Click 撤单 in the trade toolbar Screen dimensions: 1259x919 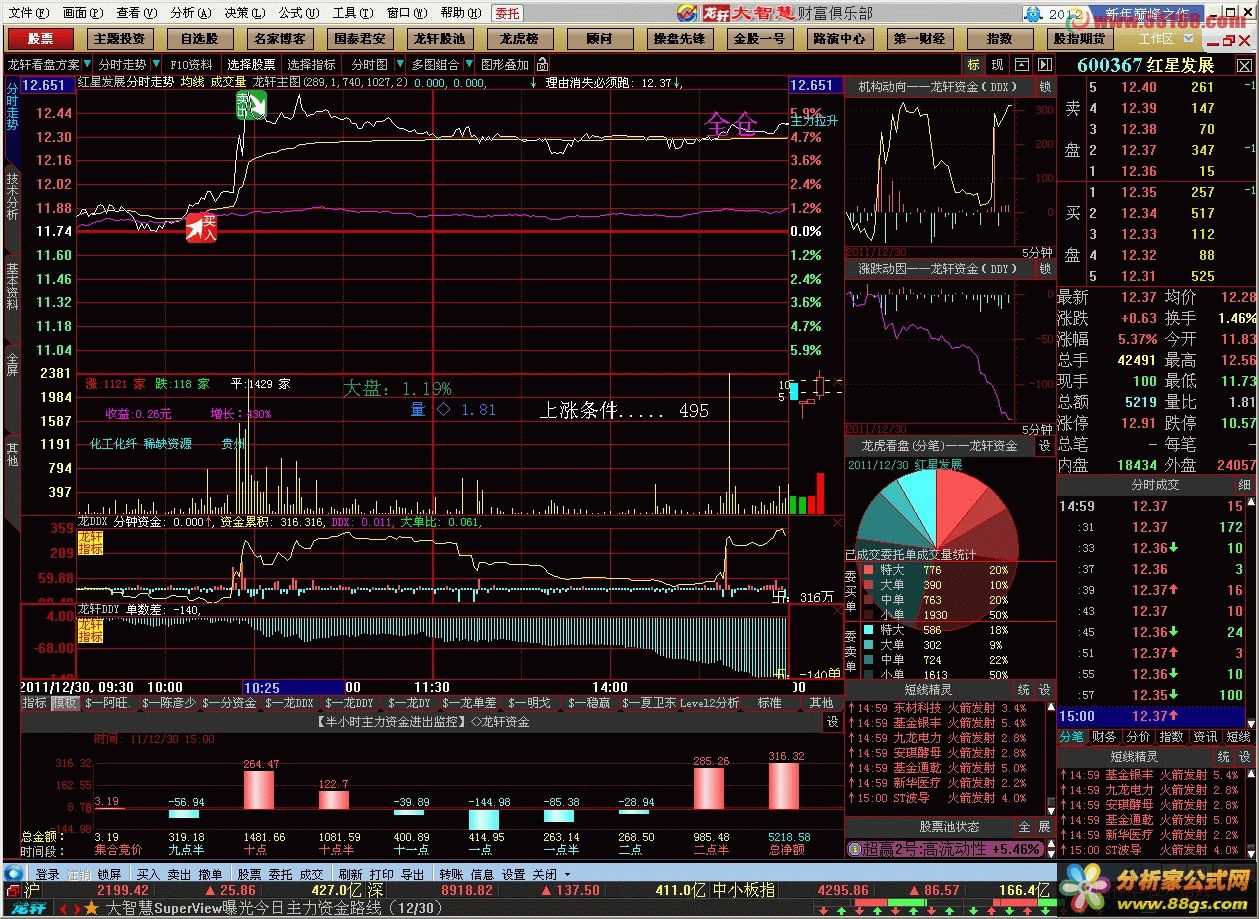pyautogui.click(x=210, y=874)
